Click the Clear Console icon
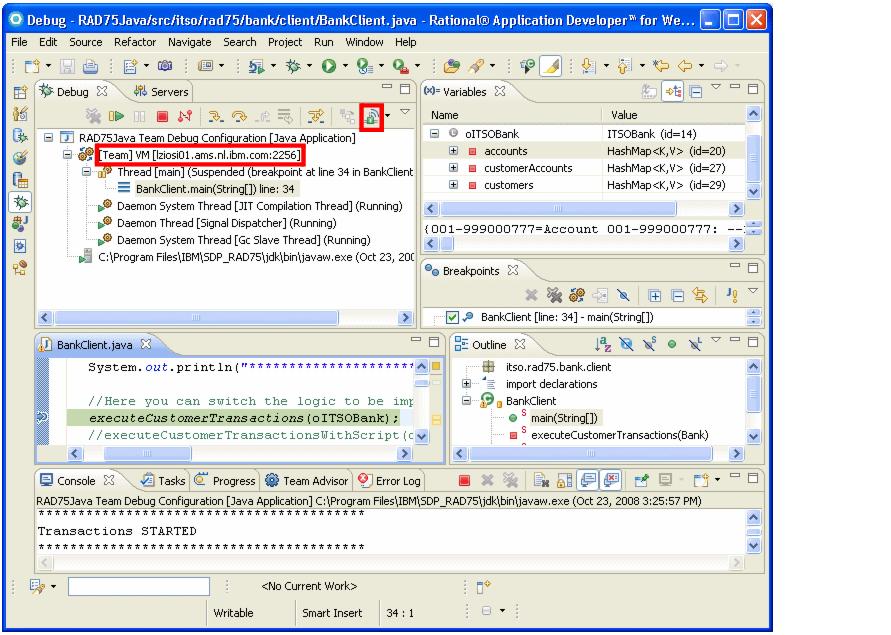891x635 pixels. tap(541, 481)
